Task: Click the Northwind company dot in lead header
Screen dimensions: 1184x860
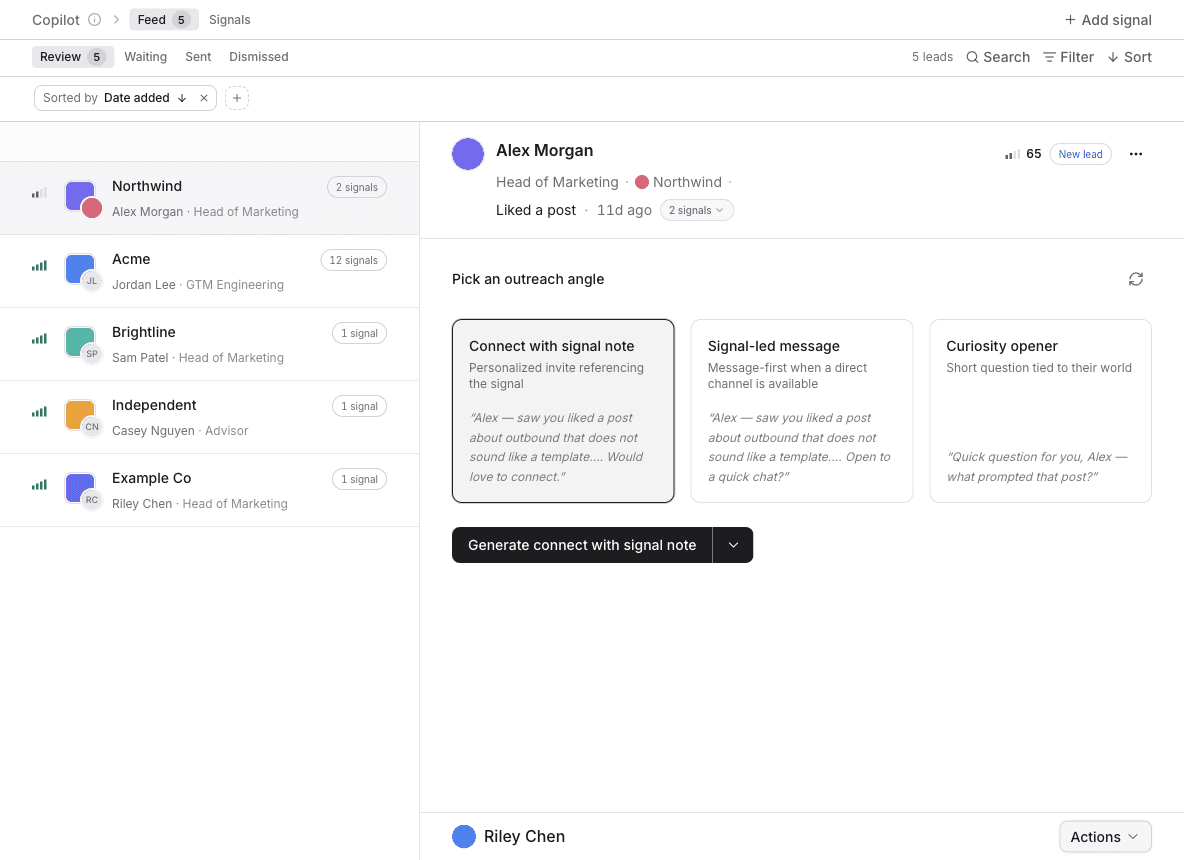Action: coord(642,182)
